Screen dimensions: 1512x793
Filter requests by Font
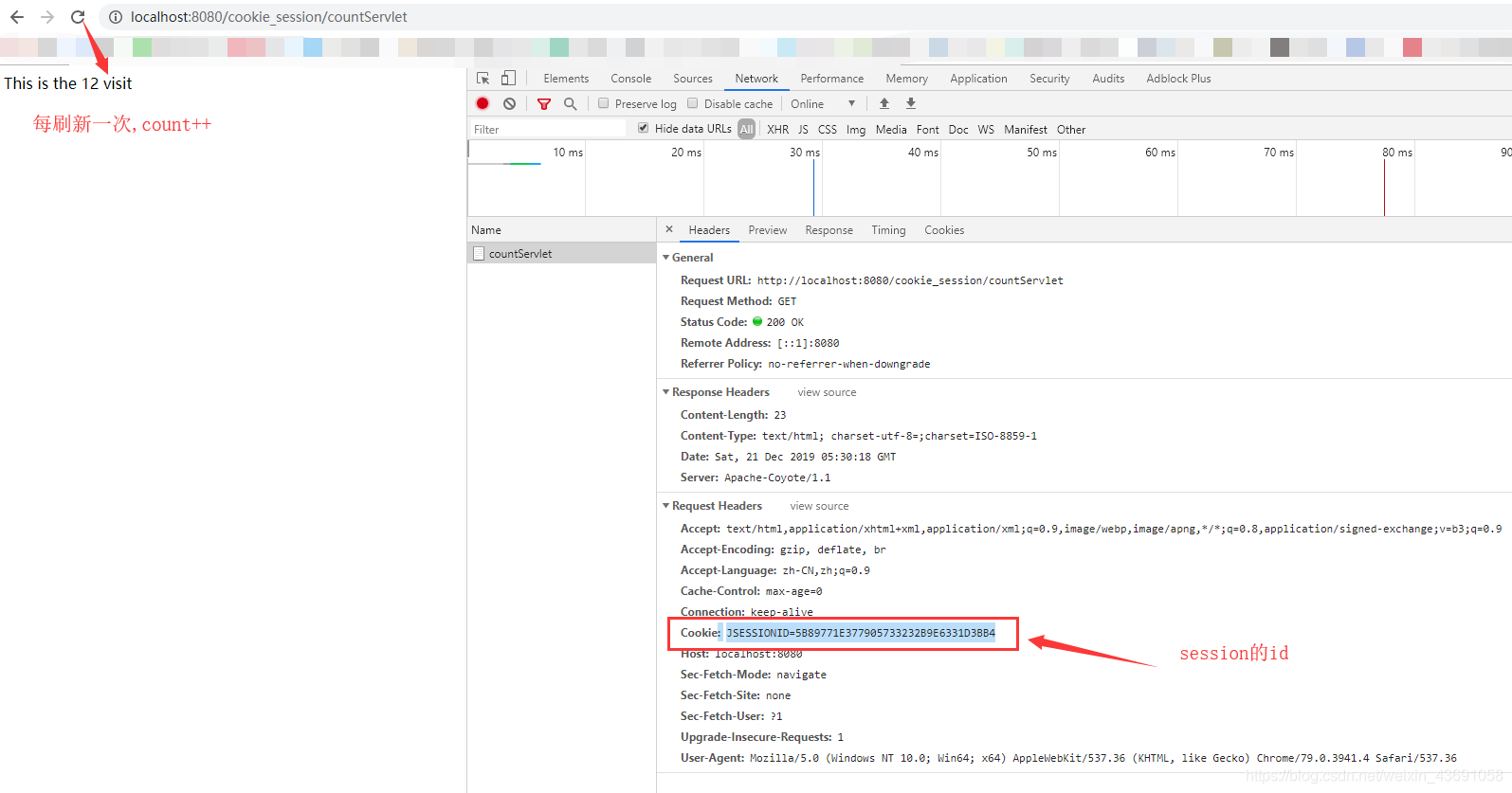928,130
